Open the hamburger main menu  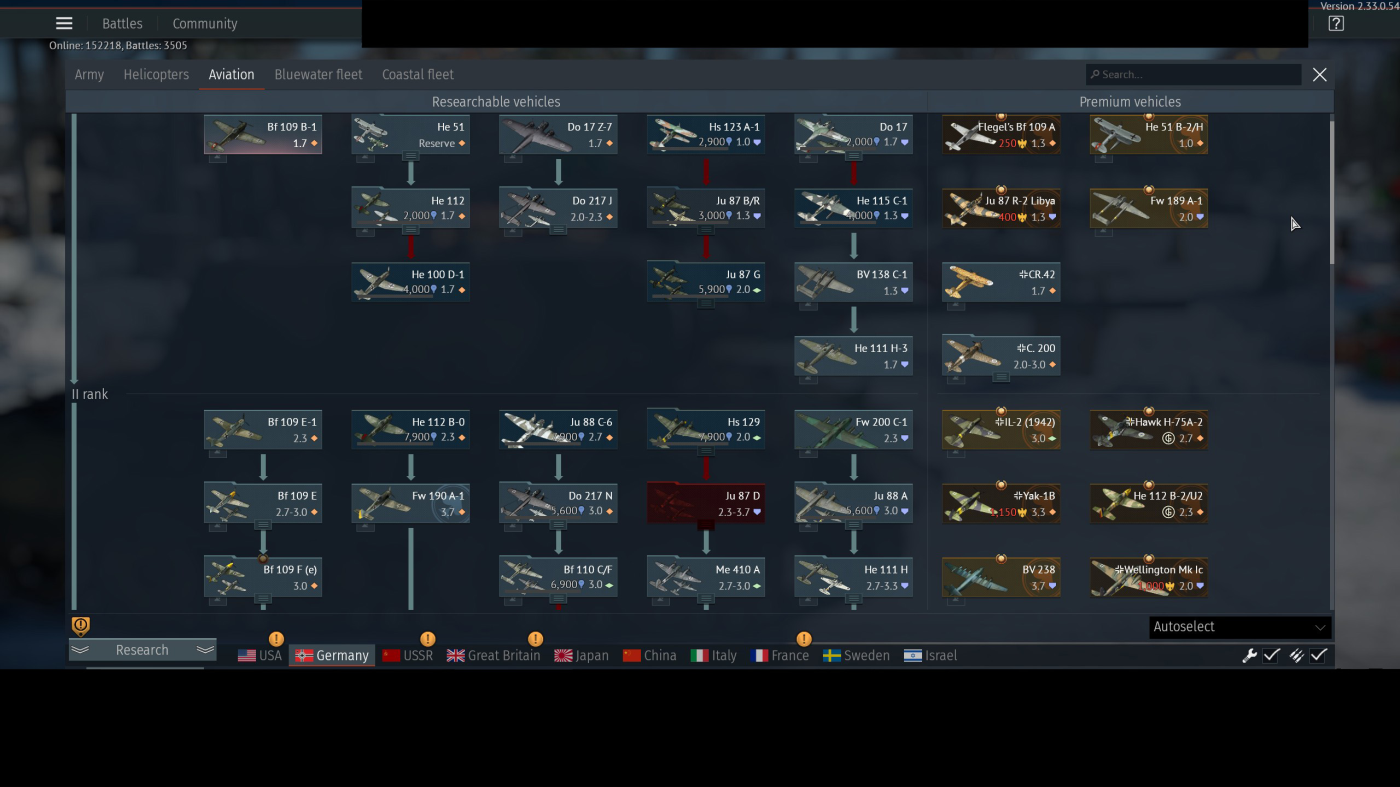point(64,23)
